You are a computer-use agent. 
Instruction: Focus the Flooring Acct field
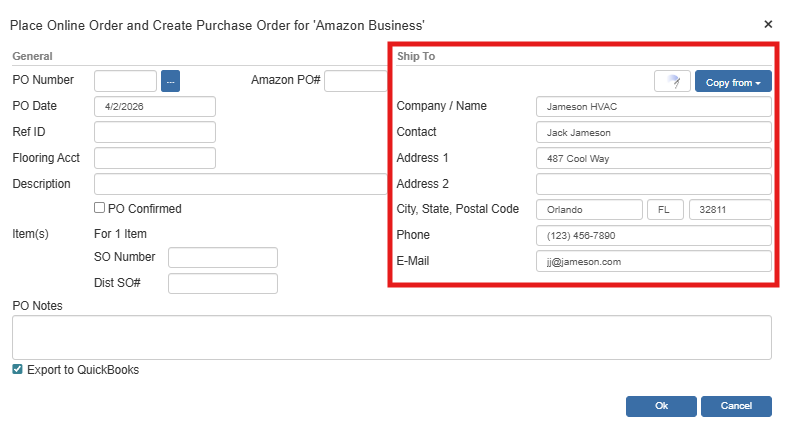[155, 158]
